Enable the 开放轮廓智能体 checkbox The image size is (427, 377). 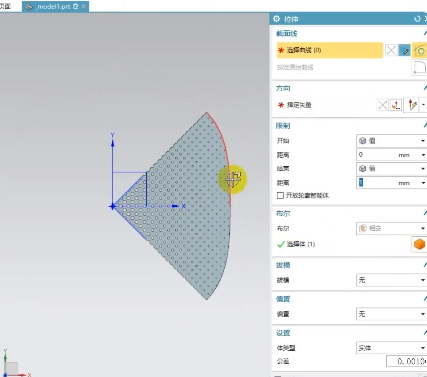point(280,195)
